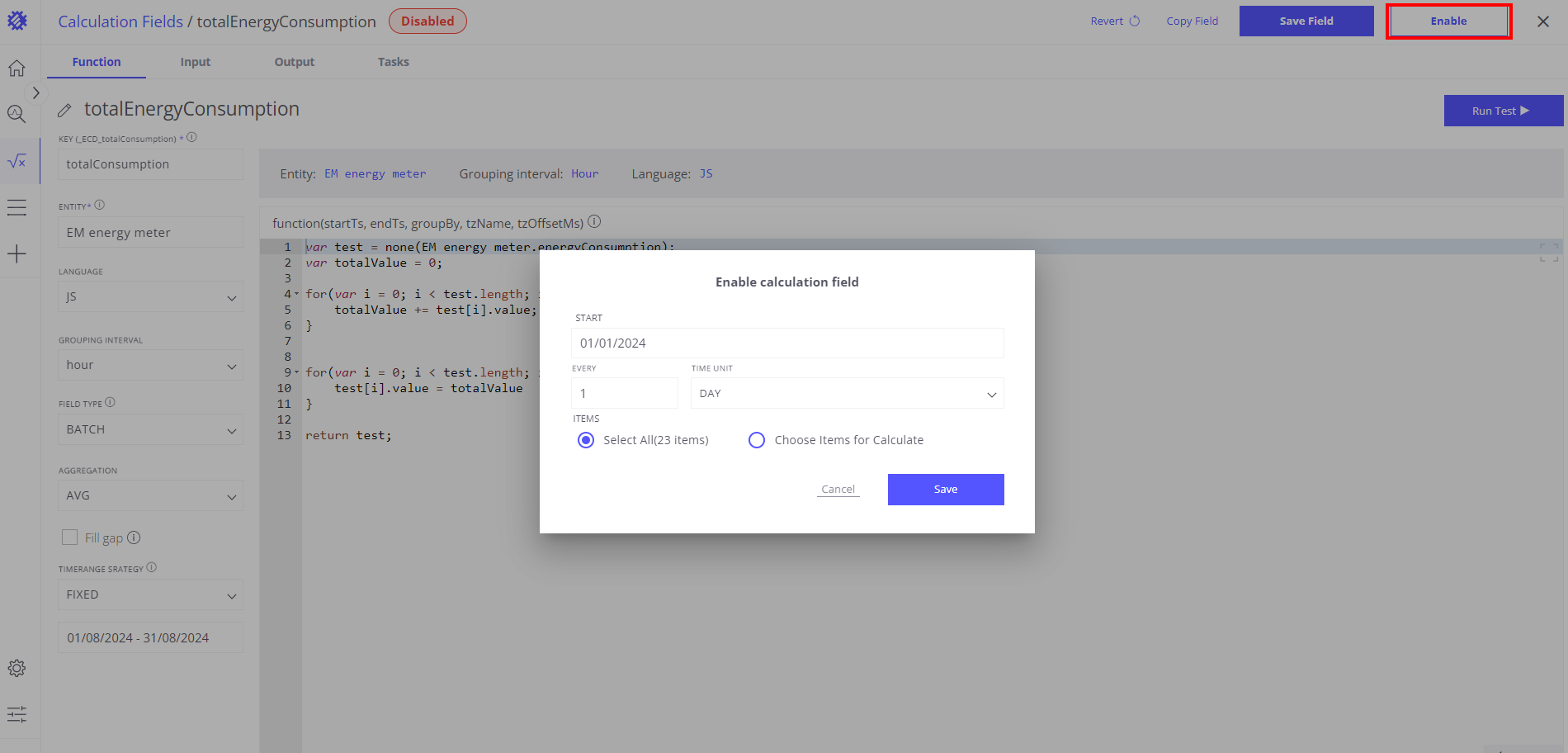Switch to the Input tab
This screenshot has width=1568, height=753.
196,62
